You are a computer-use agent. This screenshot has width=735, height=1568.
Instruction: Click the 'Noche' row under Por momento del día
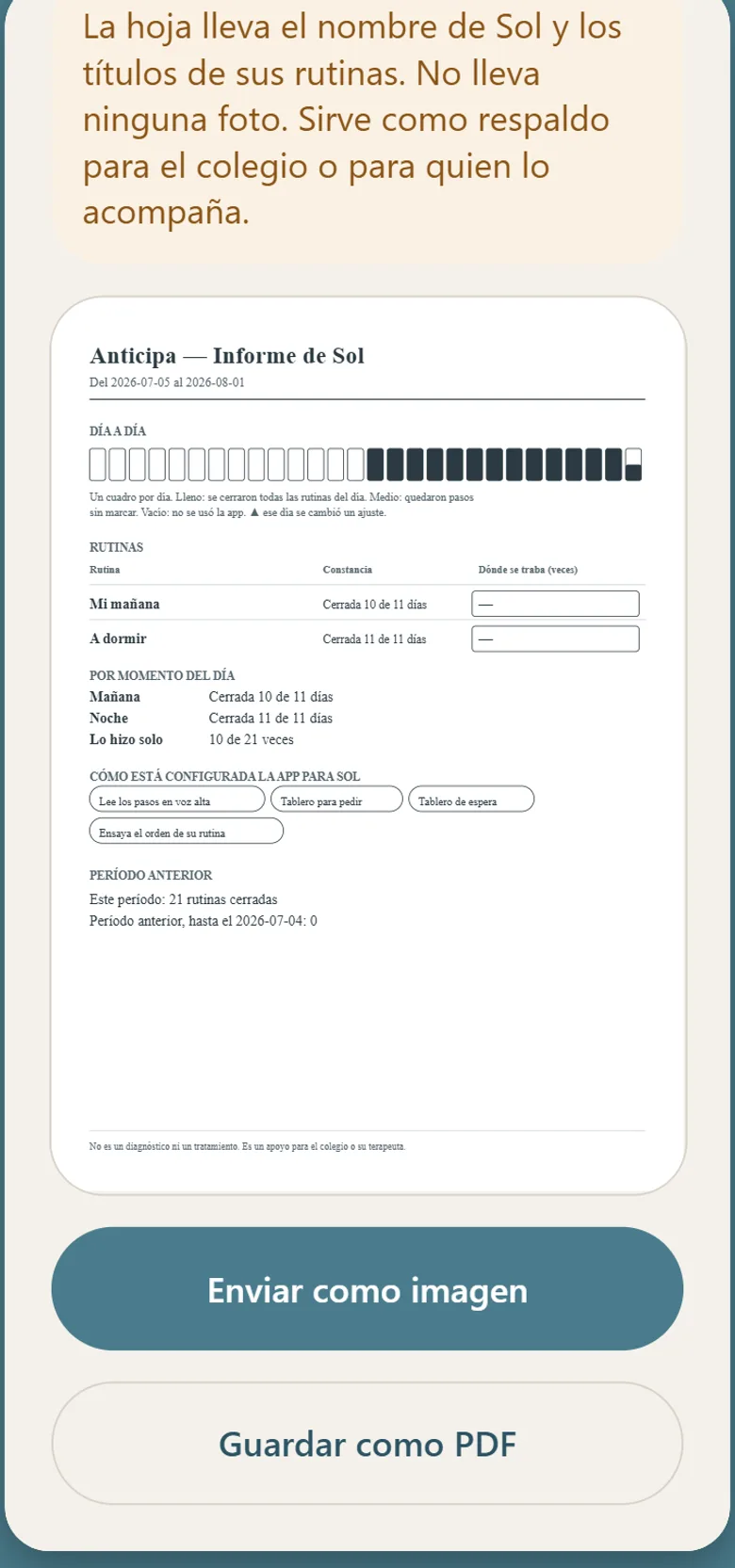(x=211, y=718)
